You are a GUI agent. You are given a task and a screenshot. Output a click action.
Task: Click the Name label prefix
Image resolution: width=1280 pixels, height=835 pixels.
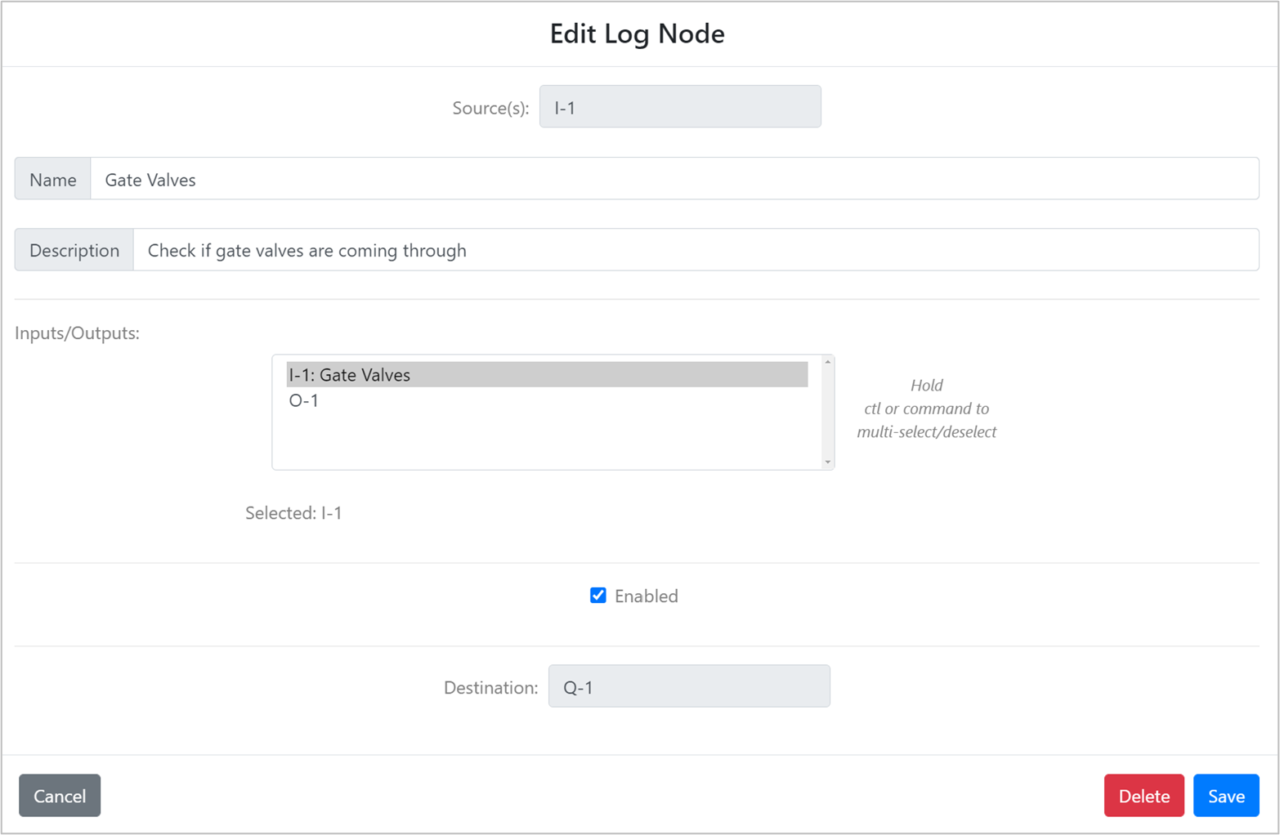(52, 179)
